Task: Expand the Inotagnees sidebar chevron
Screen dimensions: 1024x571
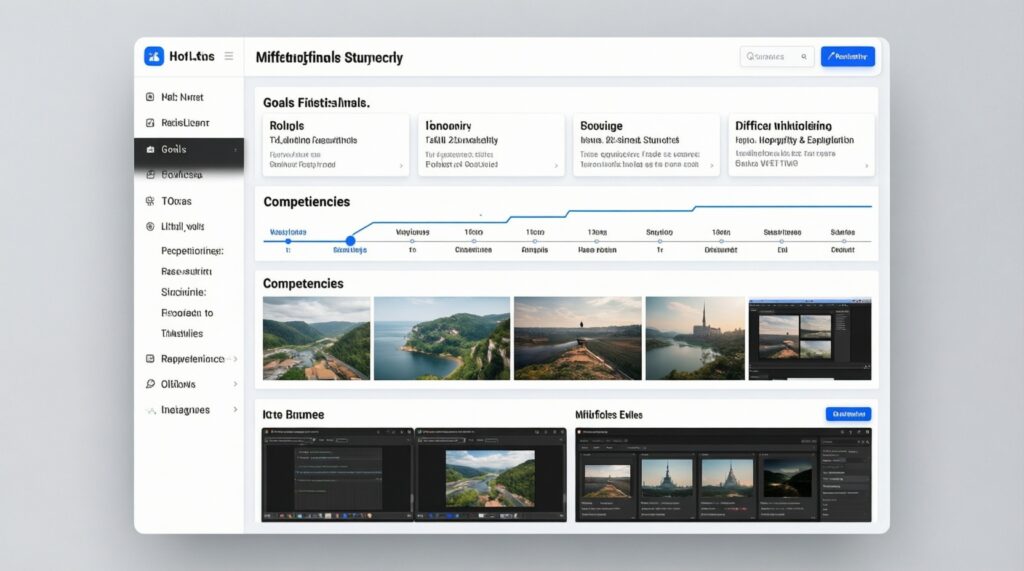Action: click(235, 410)
